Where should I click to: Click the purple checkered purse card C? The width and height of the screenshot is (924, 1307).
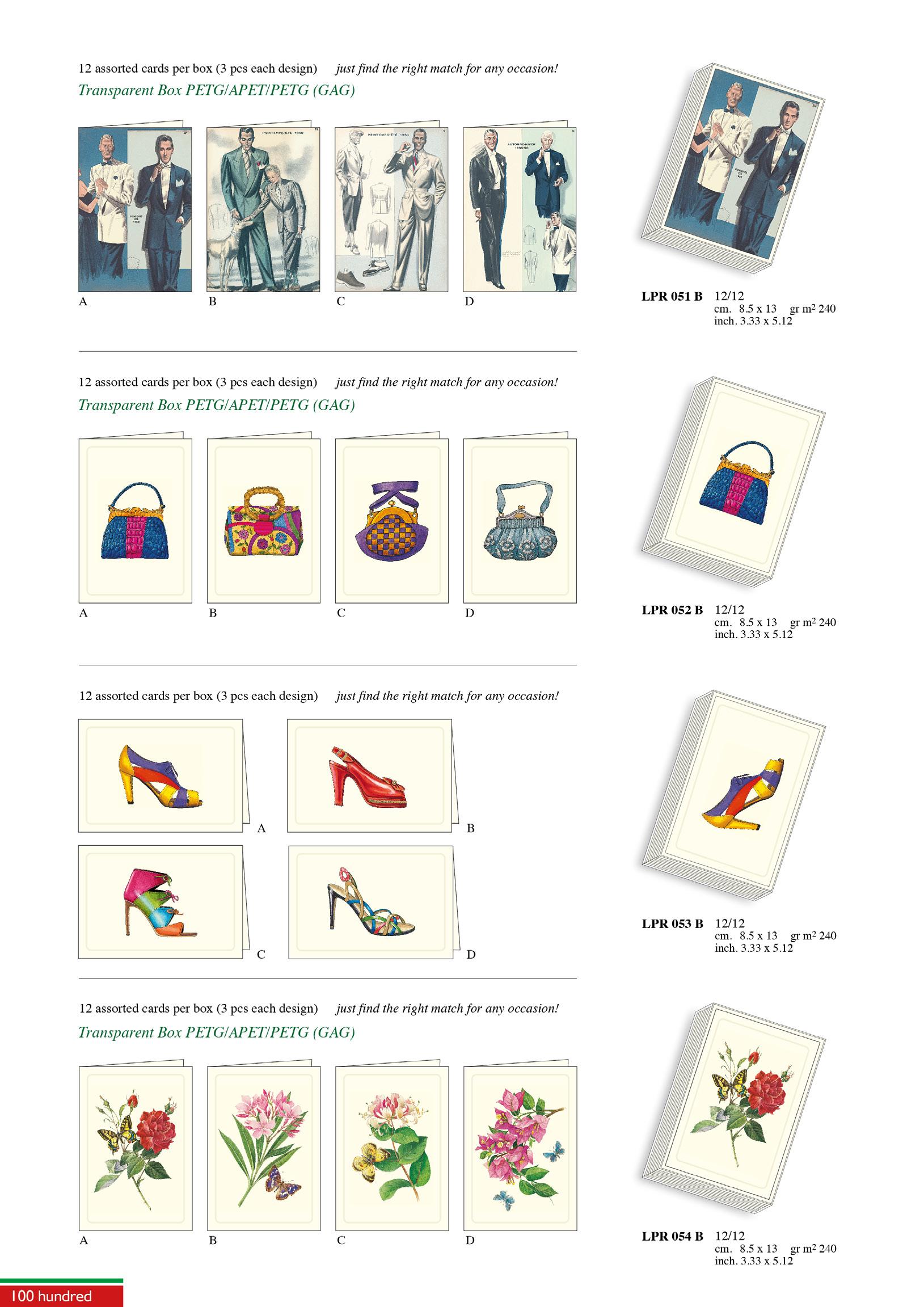coord(392,520)
